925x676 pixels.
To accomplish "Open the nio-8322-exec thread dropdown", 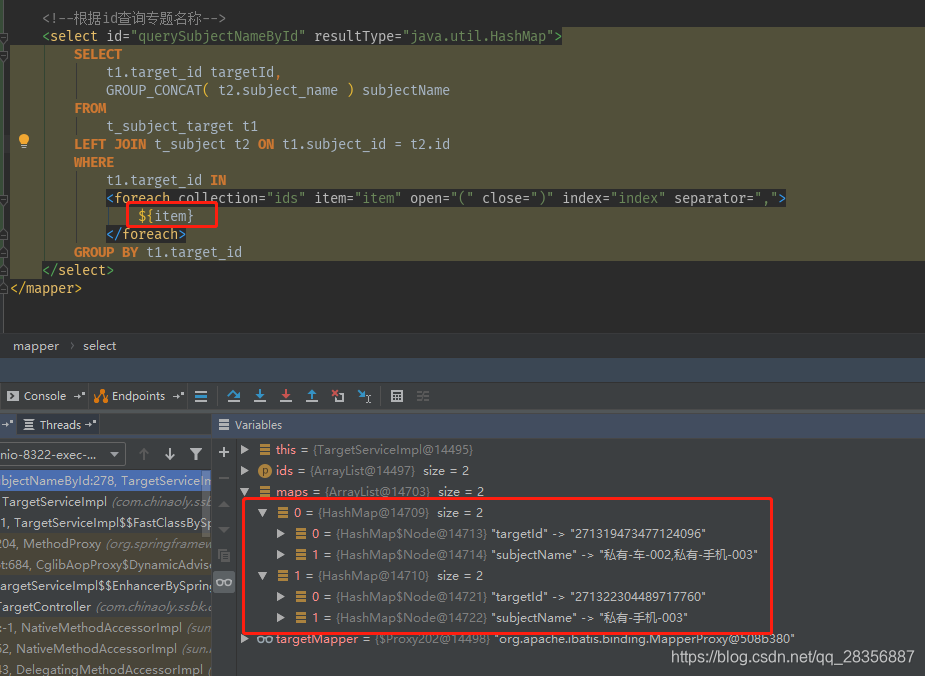I will [63, 455].
